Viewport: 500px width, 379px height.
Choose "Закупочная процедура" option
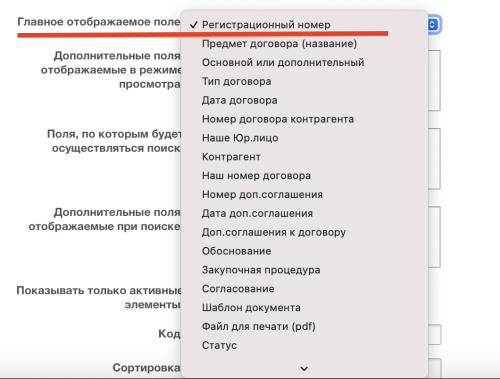[x=304, y=270]
